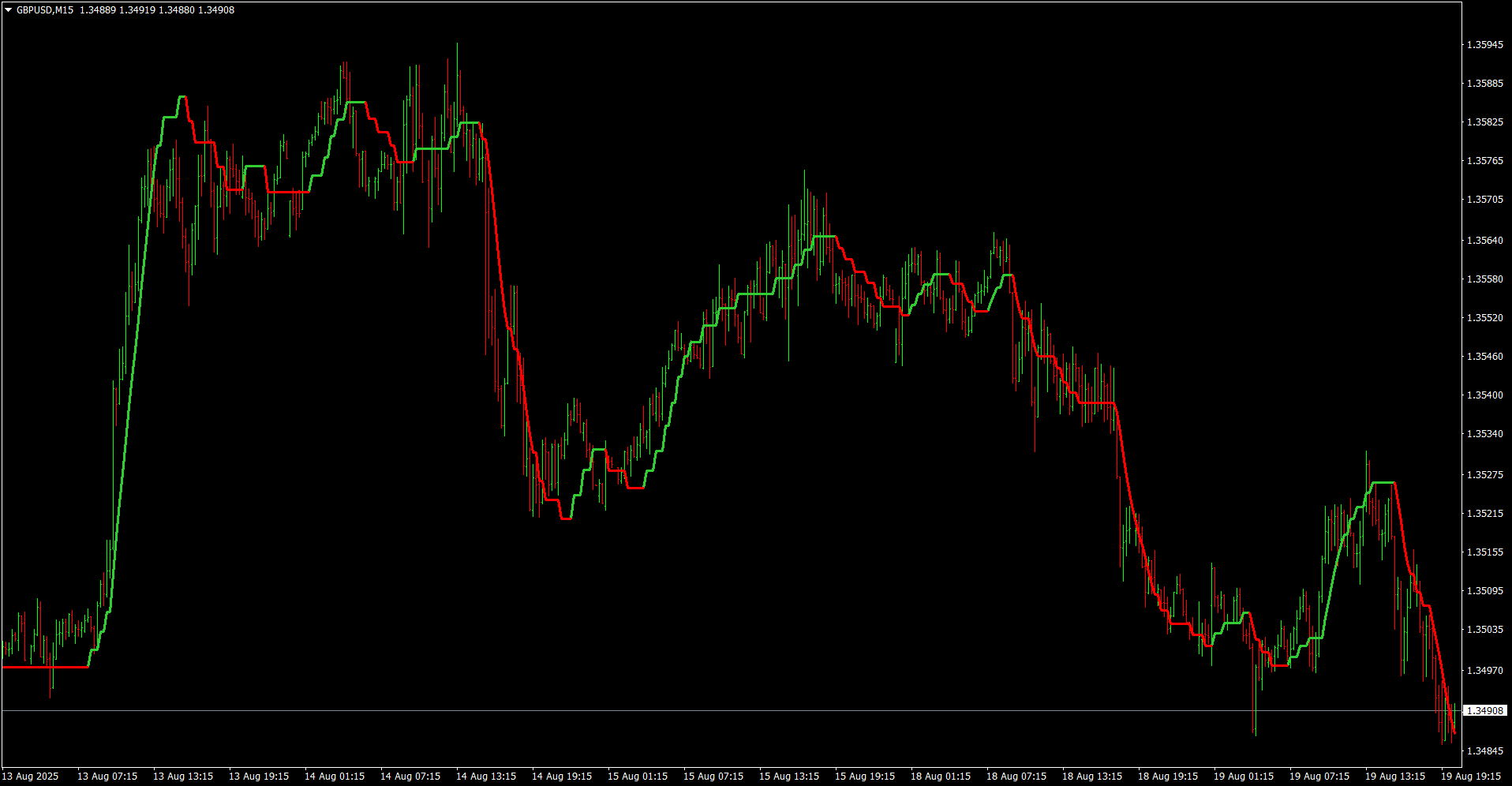Expand the triangle arrow beside GBPUSD,M15
The height and width of the screenshot is (786, 1512).
[x=9, y=10]
